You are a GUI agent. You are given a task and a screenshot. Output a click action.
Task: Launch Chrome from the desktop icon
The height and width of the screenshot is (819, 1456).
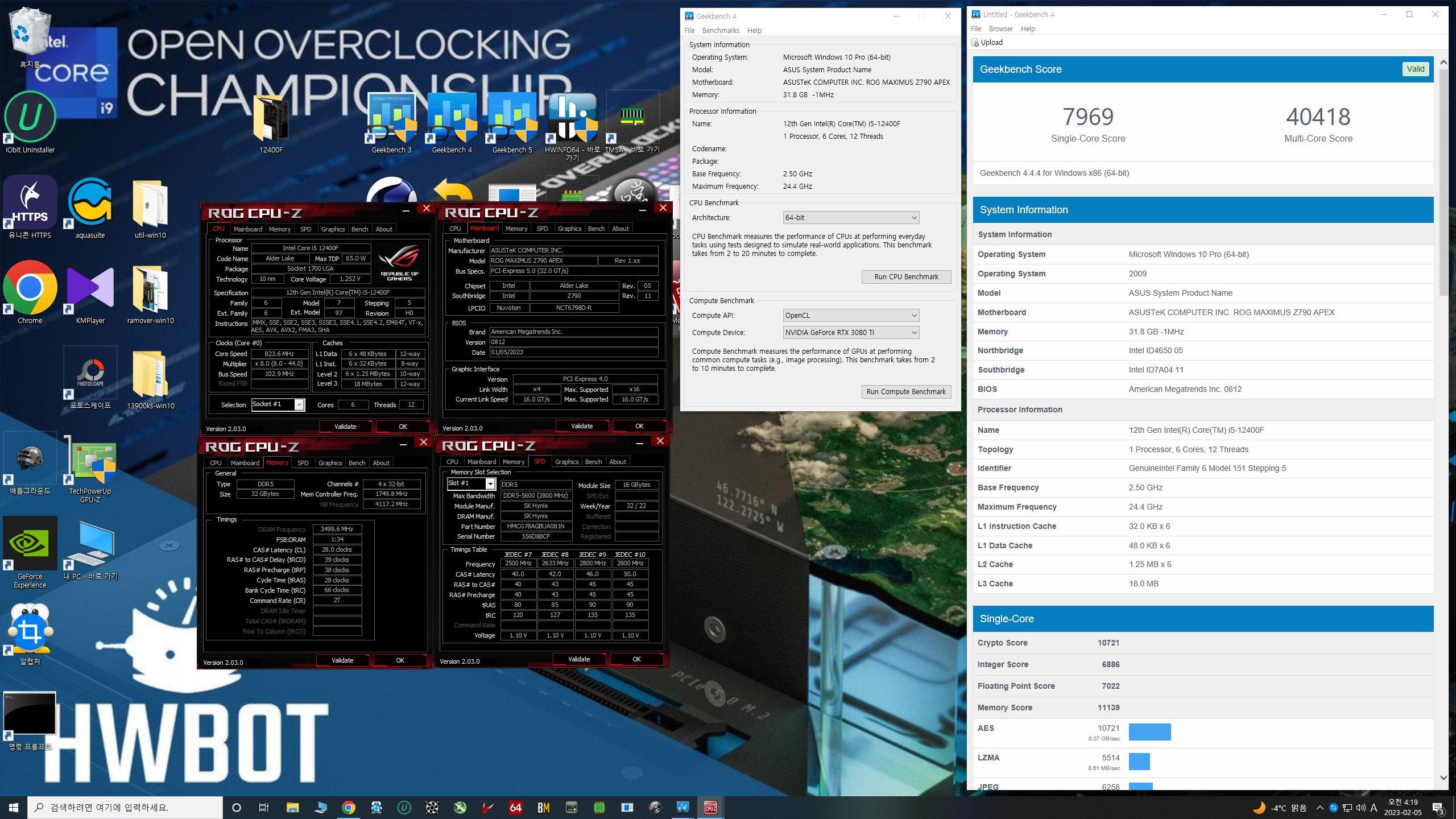tap(30, 292)
